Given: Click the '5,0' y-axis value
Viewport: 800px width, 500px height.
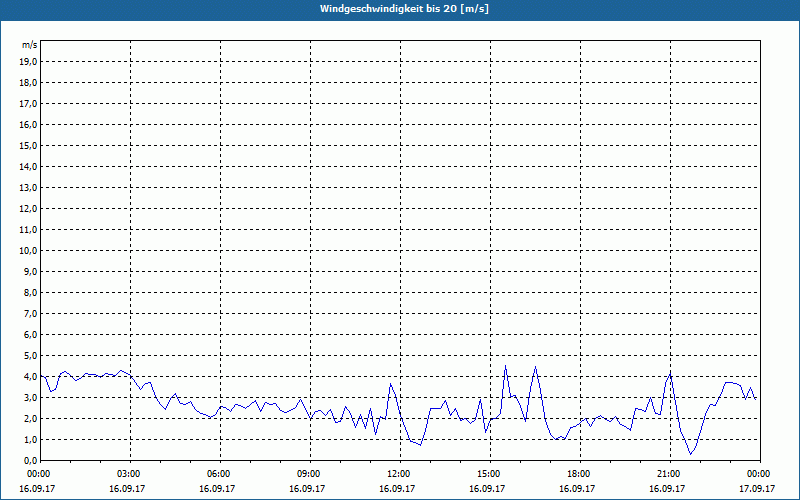Looking at the screenshot, I should (30, 356).
